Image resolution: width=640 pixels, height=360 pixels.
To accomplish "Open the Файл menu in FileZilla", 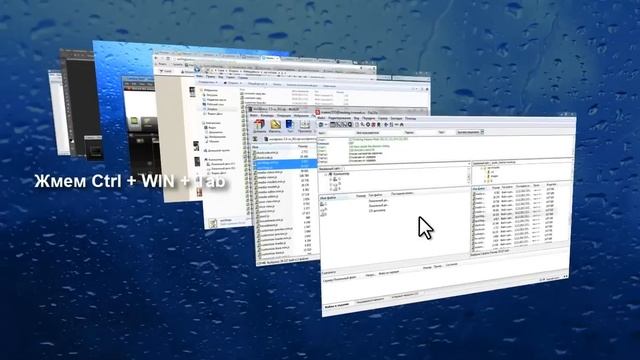I will pos(321,118).
